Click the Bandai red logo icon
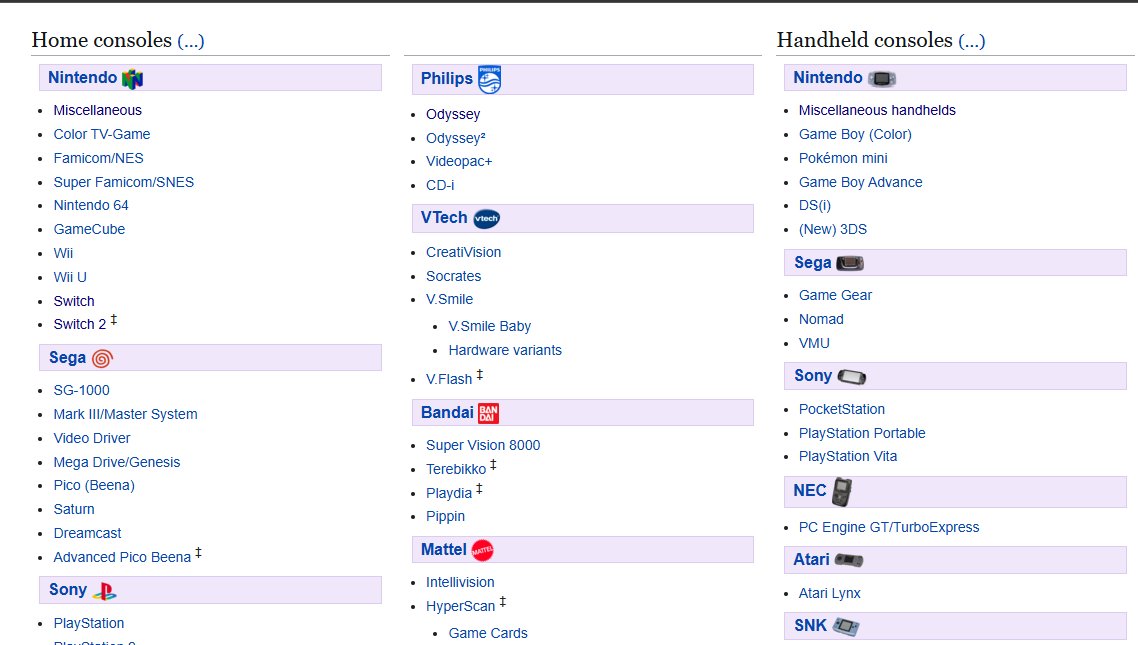 488,414
